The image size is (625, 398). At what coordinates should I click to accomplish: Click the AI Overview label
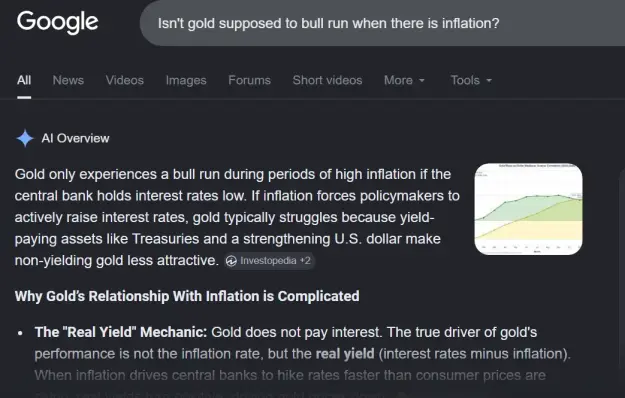(x=75, y=138)
